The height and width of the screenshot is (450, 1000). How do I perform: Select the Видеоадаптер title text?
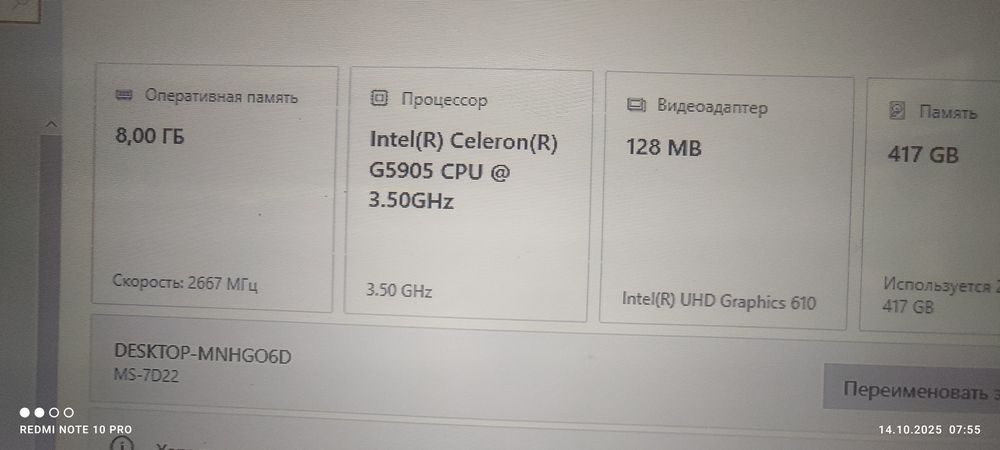[x=712, y=106]
